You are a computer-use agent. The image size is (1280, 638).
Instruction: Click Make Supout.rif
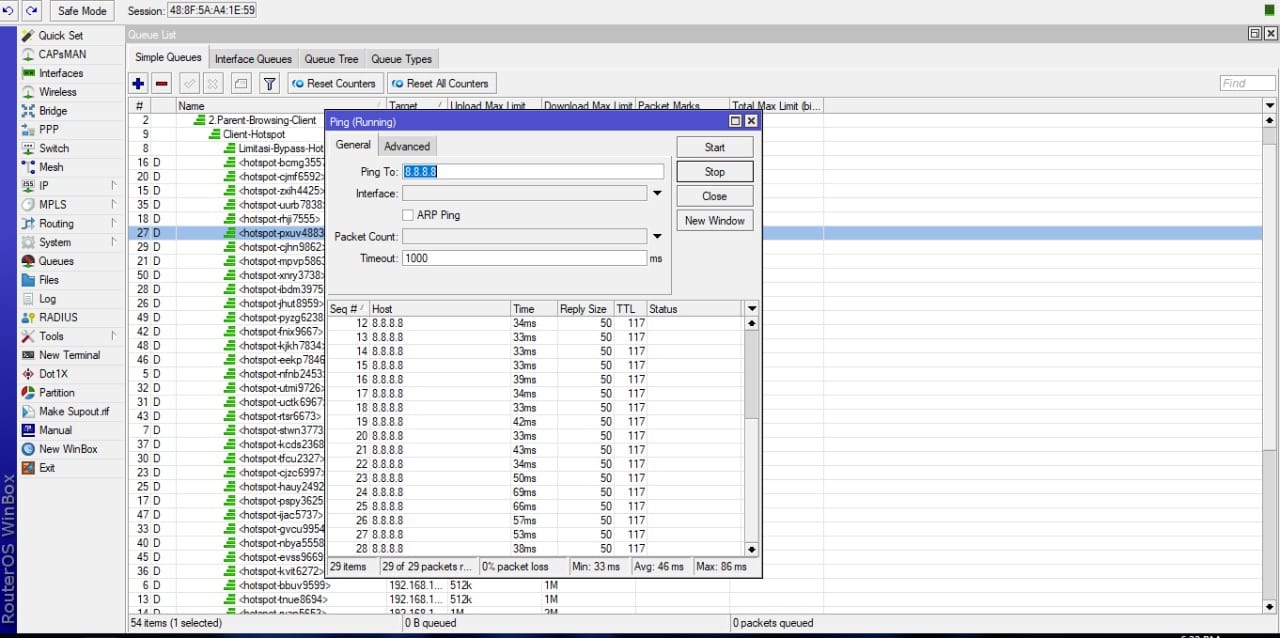coord(74,412)
